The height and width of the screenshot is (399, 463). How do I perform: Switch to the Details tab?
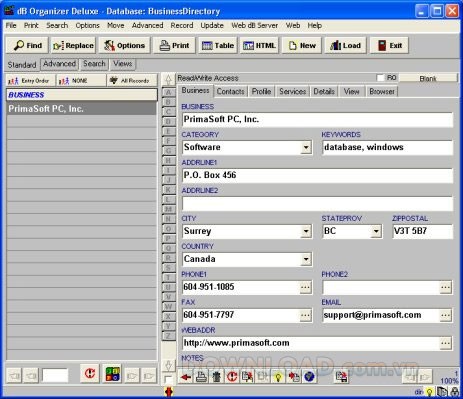(x=324, y=91)
